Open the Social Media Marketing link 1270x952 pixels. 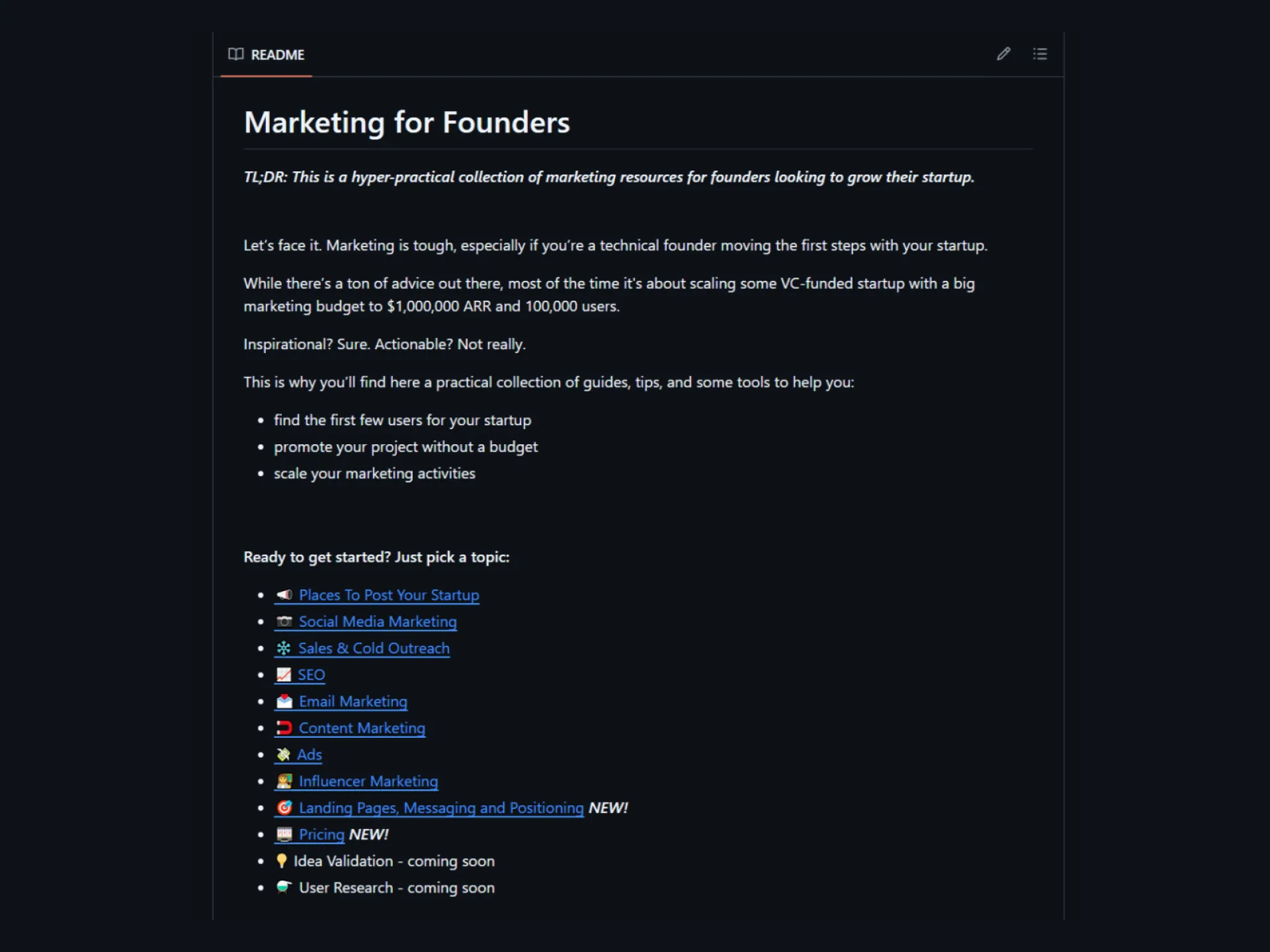click(378, 621)
